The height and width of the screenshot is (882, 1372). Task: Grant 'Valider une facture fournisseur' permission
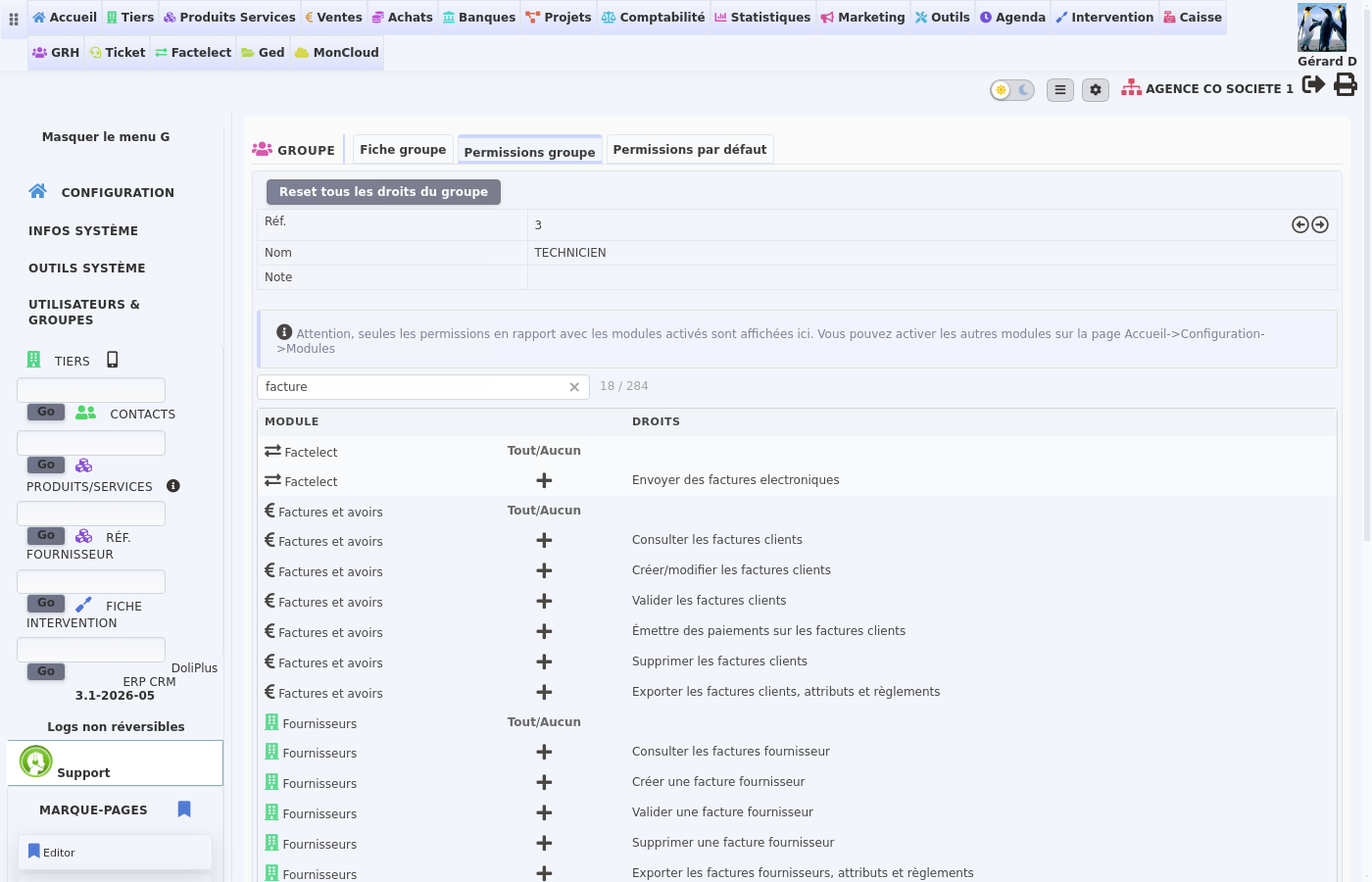544,812
